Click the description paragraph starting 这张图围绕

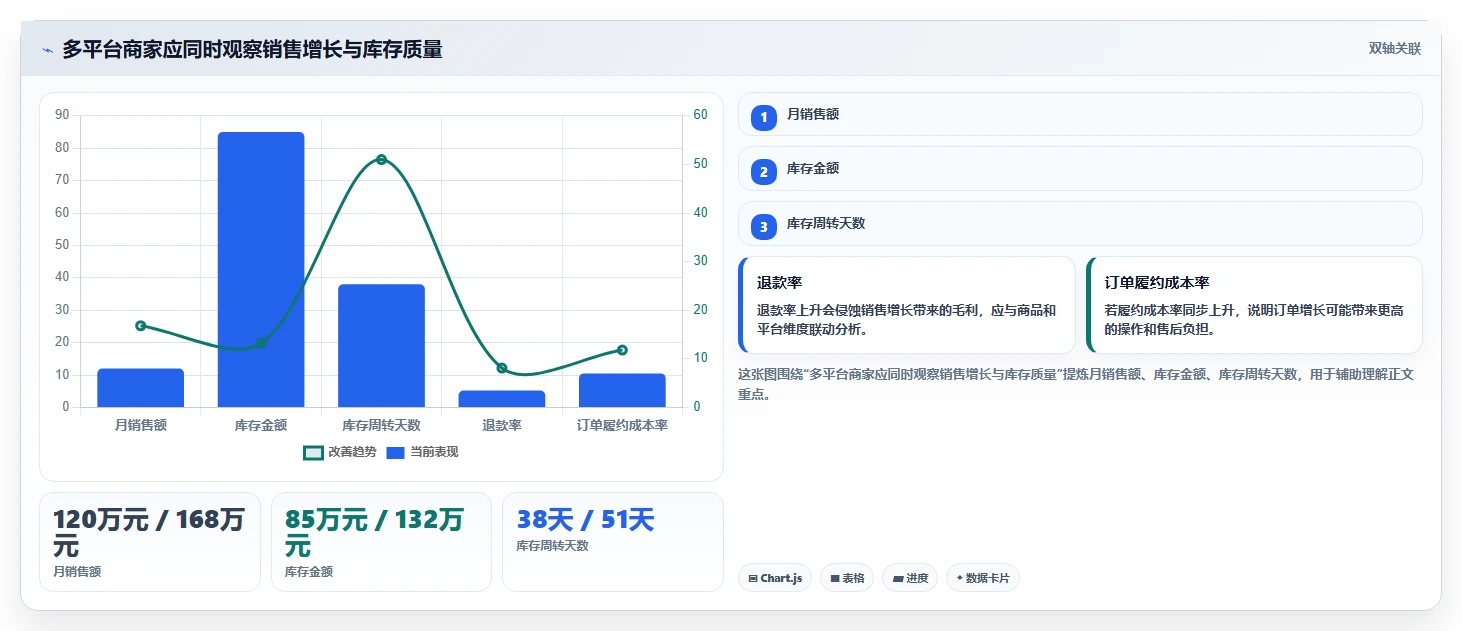[x=1076, y=384]
